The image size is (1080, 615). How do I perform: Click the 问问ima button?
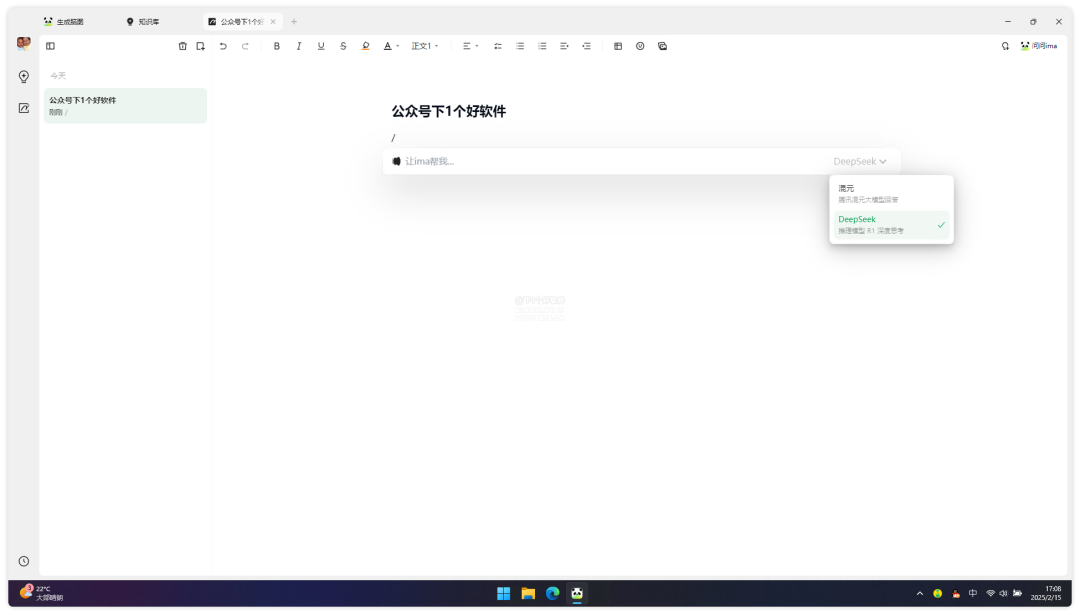(1038, 46)
